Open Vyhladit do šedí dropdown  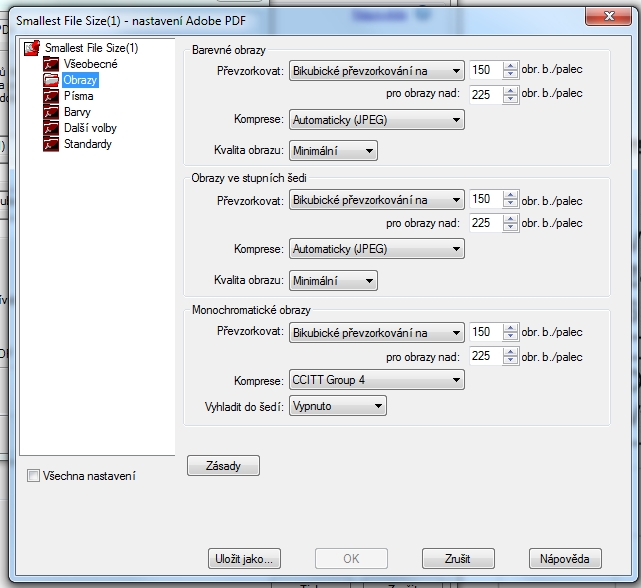coord(337,406)
